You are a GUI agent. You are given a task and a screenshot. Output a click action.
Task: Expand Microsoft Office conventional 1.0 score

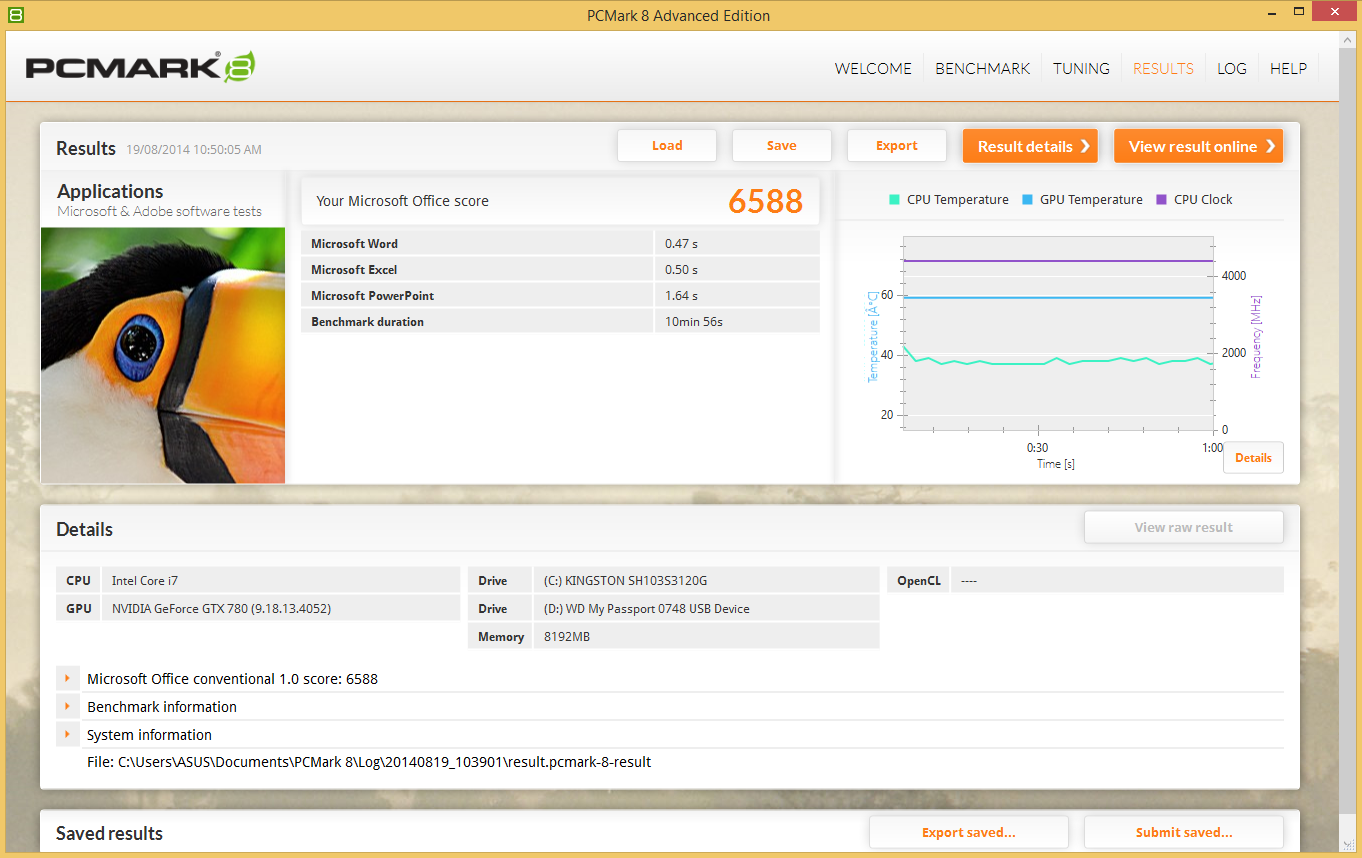point(67,679)
